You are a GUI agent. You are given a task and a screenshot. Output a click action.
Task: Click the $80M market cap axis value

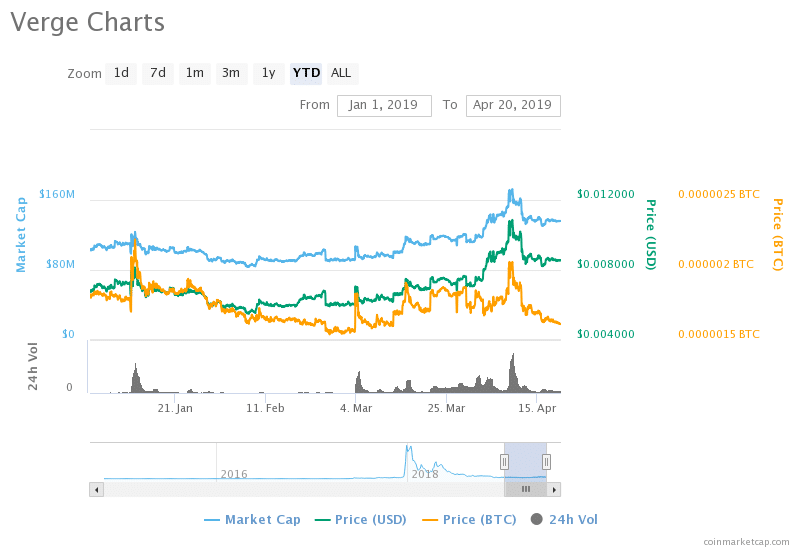[x=60, y=264]
